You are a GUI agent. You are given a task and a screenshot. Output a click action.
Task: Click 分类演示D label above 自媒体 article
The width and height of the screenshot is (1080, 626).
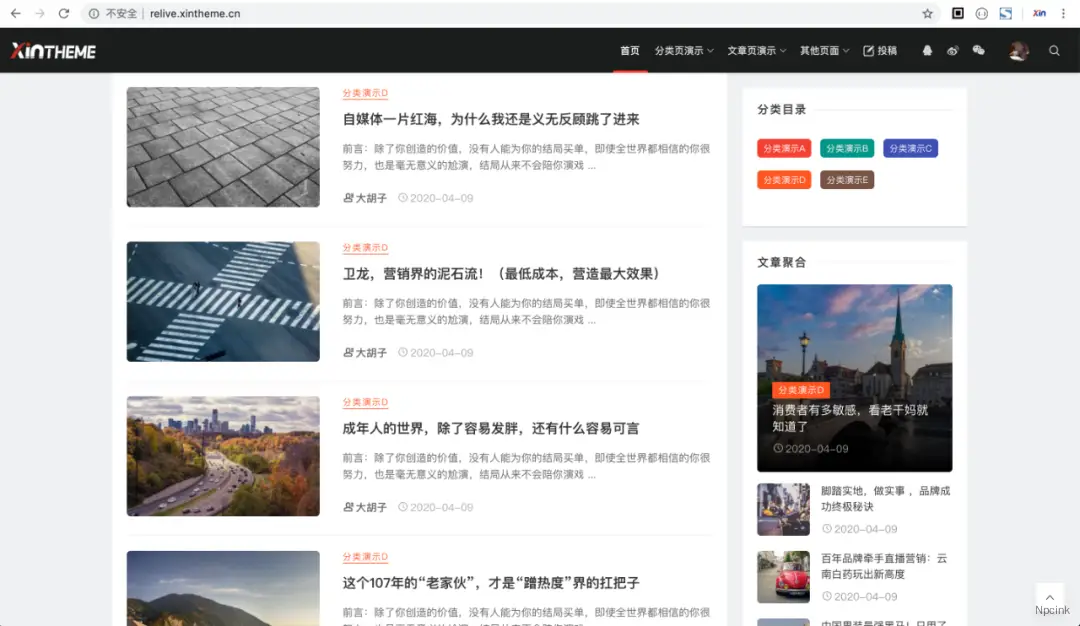[x=365, y=93]
